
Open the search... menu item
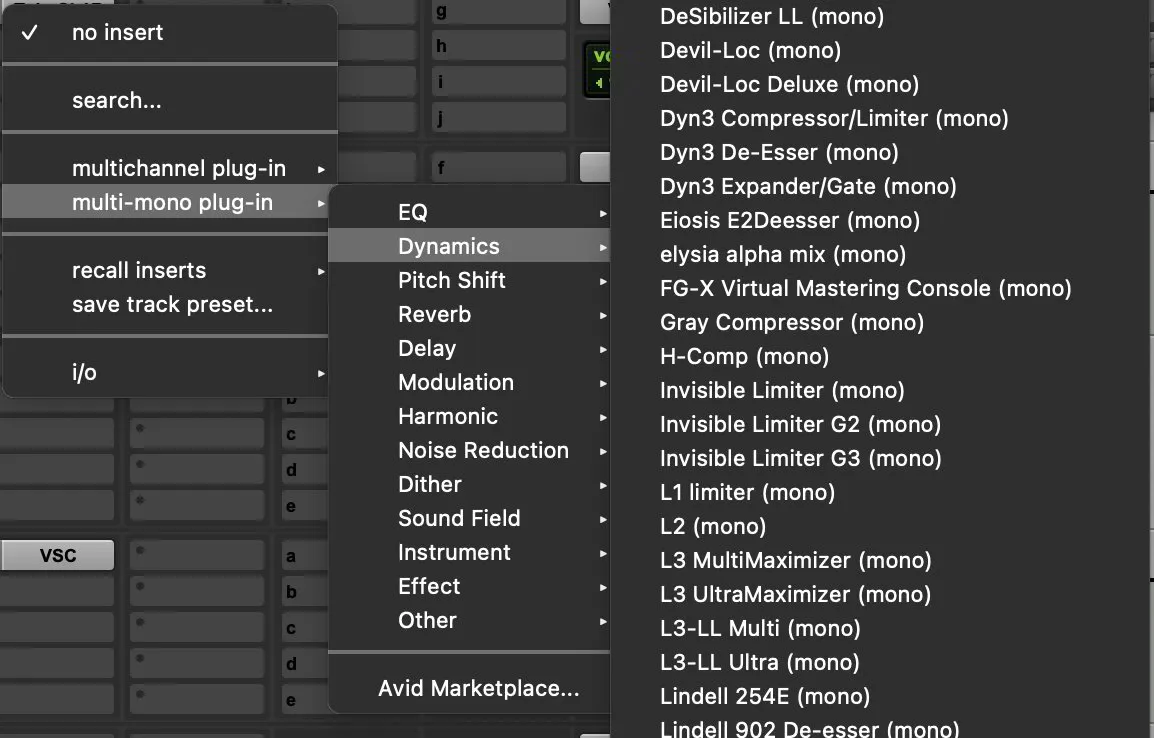pos(117,99)
